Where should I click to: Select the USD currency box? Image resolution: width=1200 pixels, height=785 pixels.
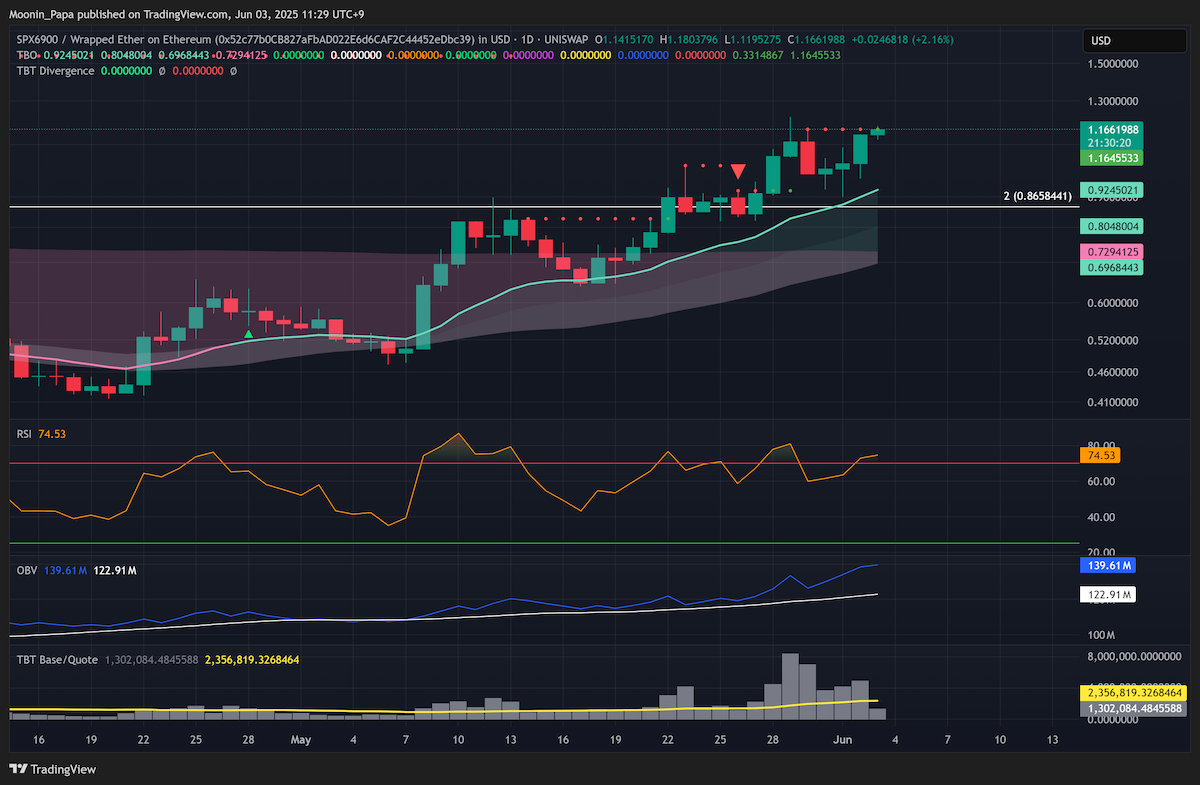click(1135, 41)
